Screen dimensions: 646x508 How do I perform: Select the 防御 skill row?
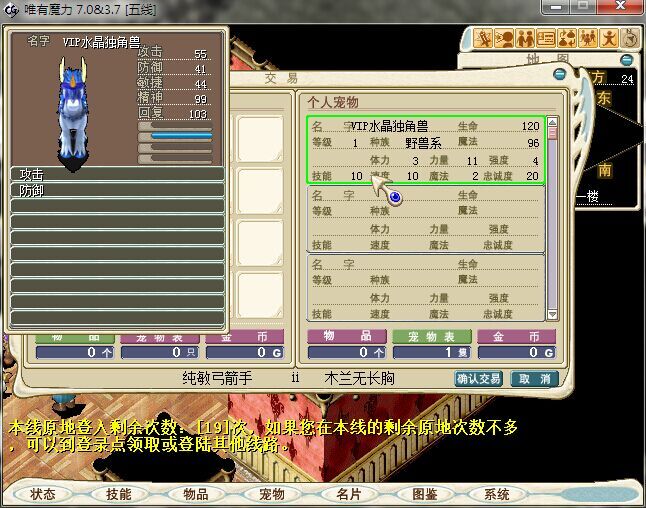(117, 190)
